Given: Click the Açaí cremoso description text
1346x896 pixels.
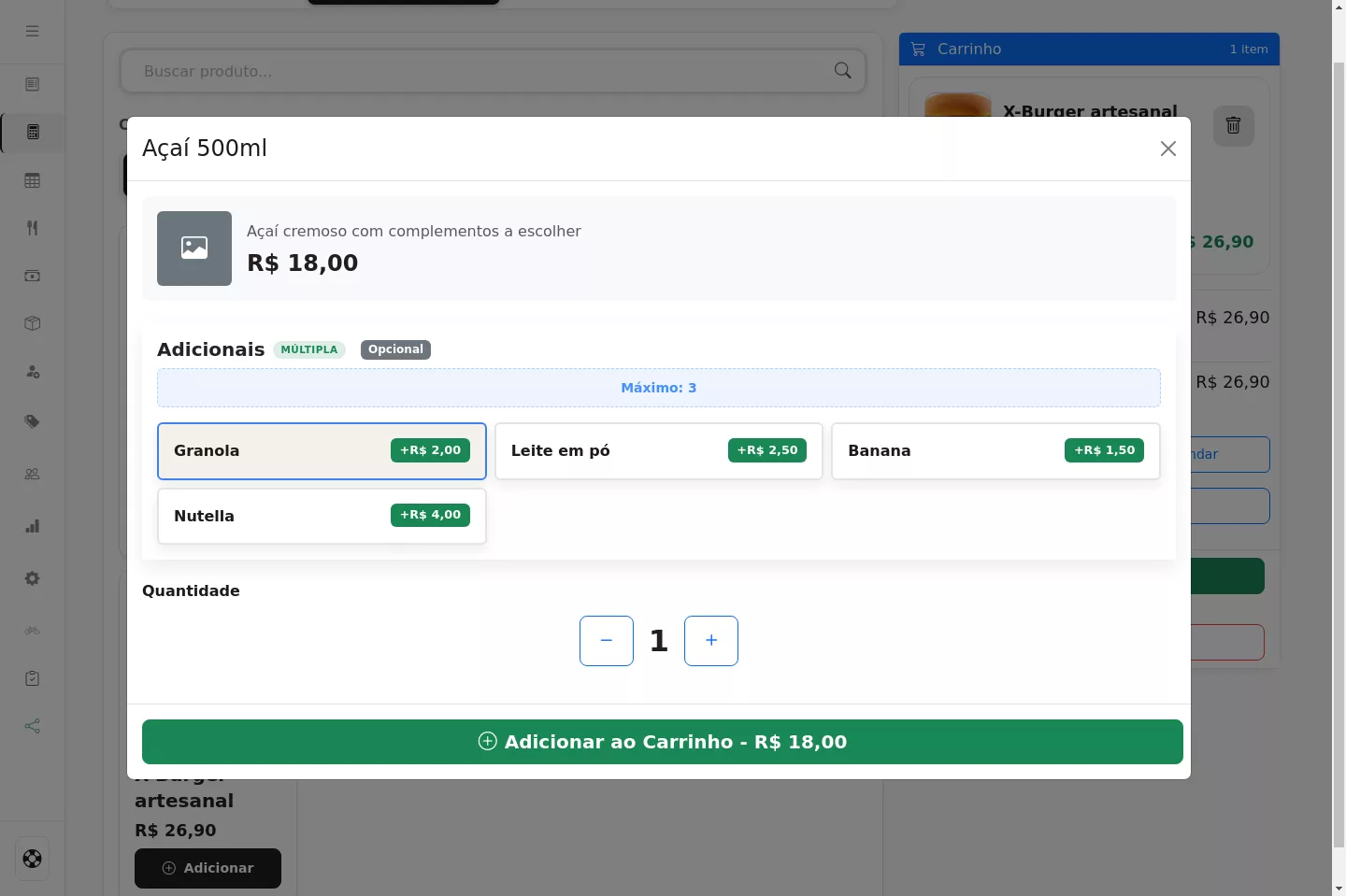Looking at the screenshot, I should coord(414,231).
